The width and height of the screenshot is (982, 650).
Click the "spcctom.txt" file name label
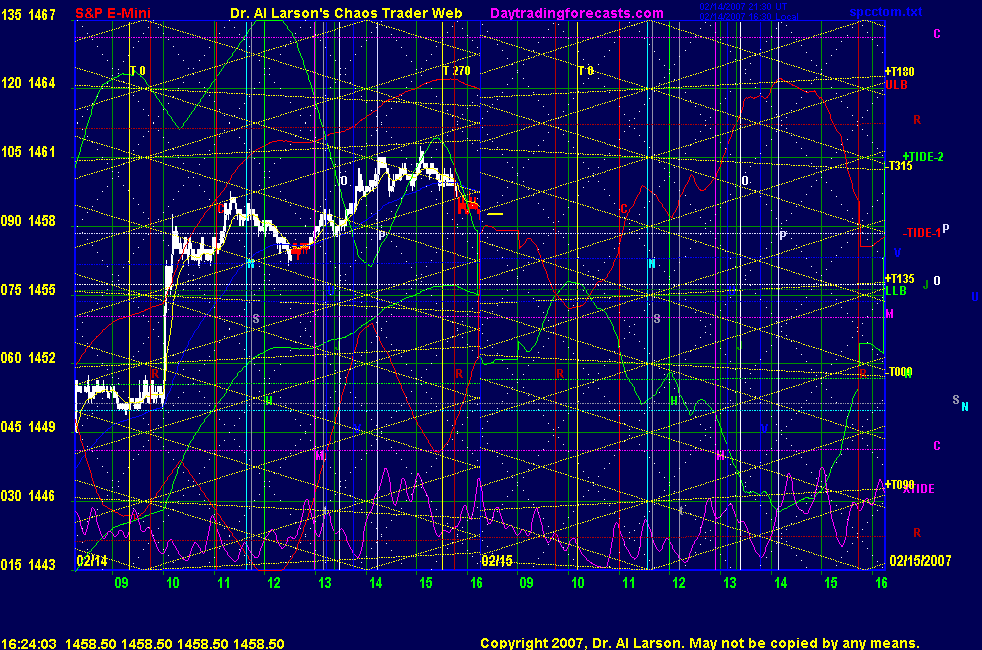(886, 12)
